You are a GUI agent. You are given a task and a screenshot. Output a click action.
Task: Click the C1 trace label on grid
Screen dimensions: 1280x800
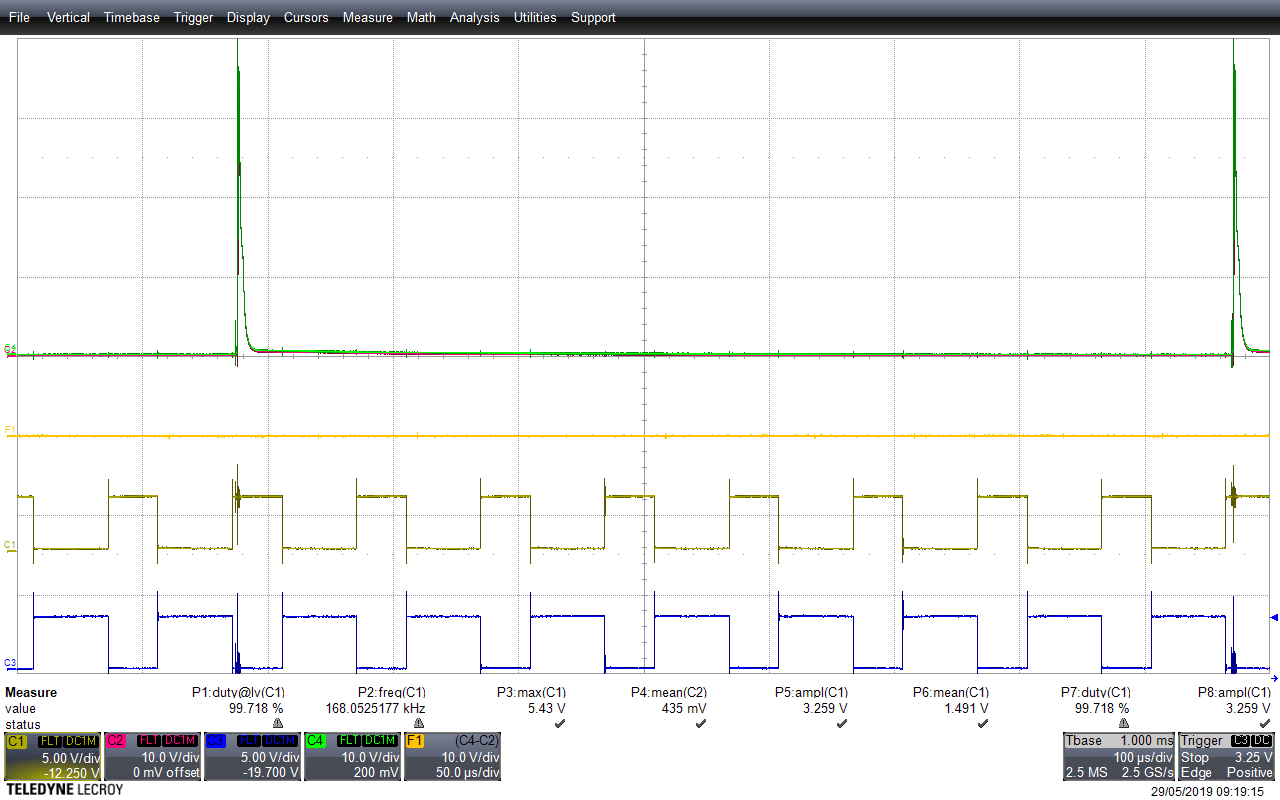click(x=10, y=544)
